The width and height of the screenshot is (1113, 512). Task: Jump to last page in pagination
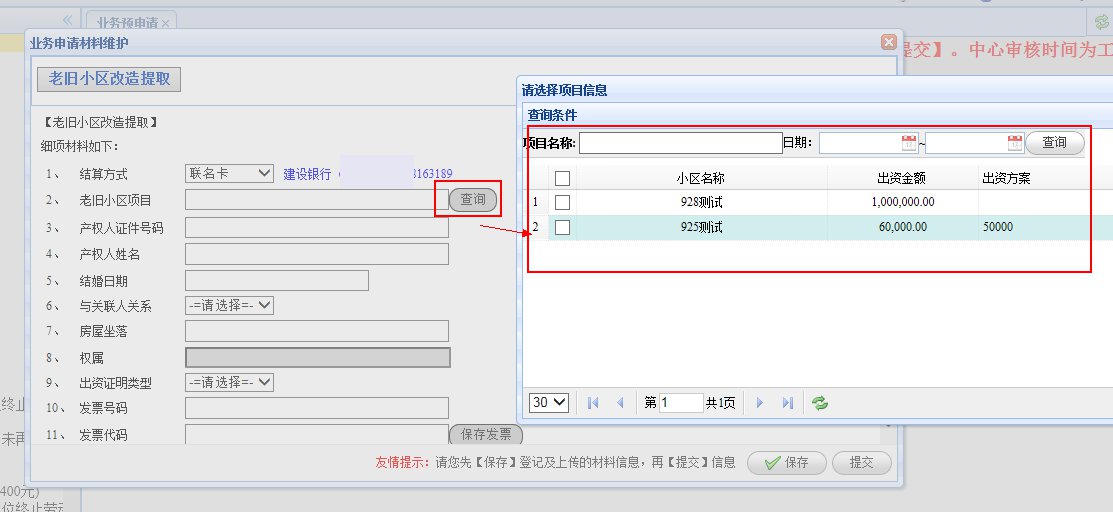pos(787,402)
